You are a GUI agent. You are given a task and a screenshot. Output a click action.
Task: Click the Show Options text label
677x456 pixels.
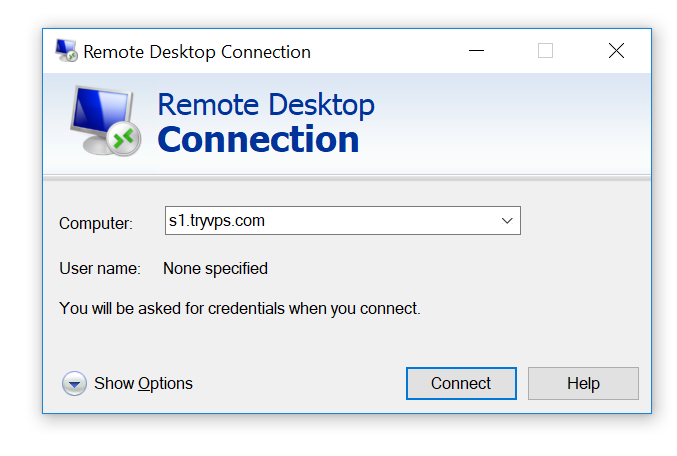click(143, 383)
